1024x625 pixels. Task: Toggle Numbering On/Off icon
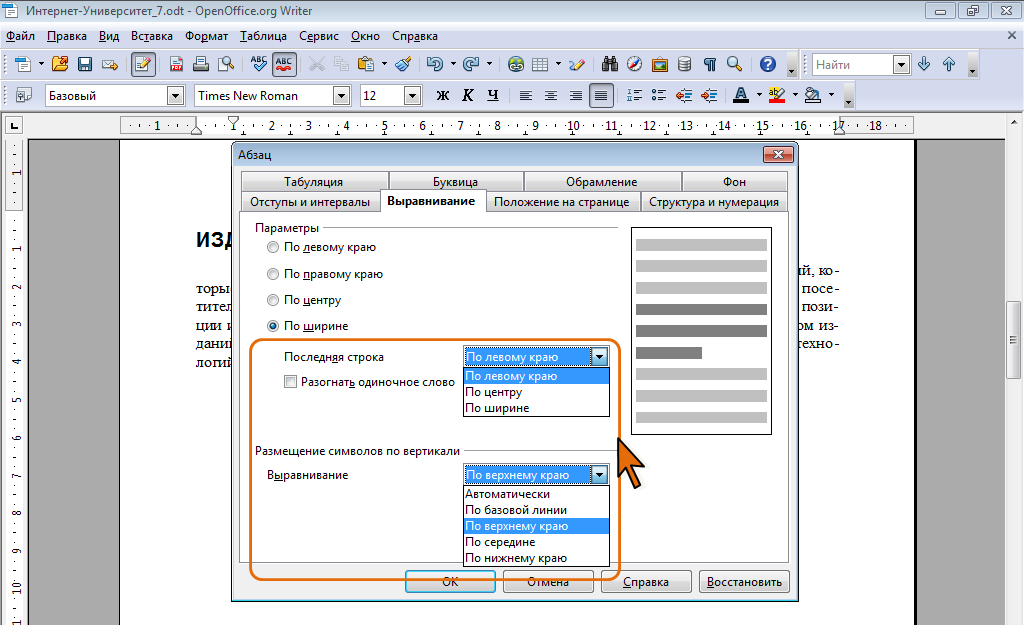(x=634, y=96)
